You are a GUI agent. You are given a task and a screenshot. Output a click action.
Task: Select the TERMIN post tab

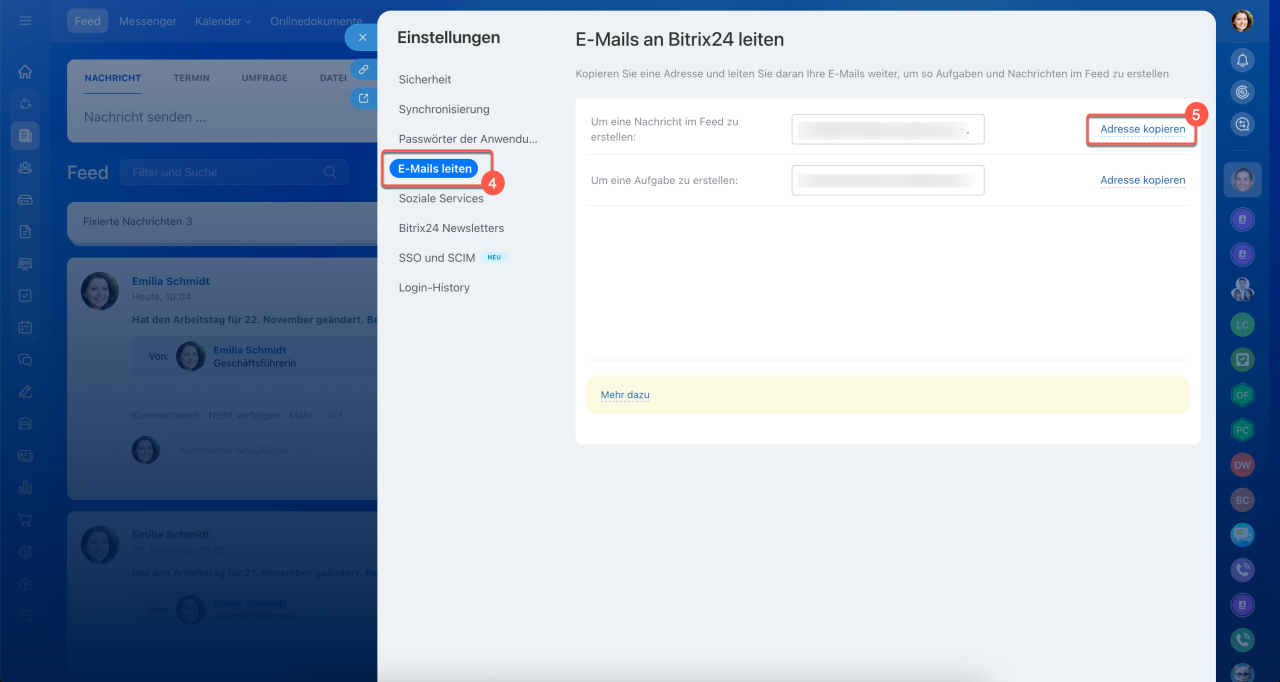[x=191, y=78]
